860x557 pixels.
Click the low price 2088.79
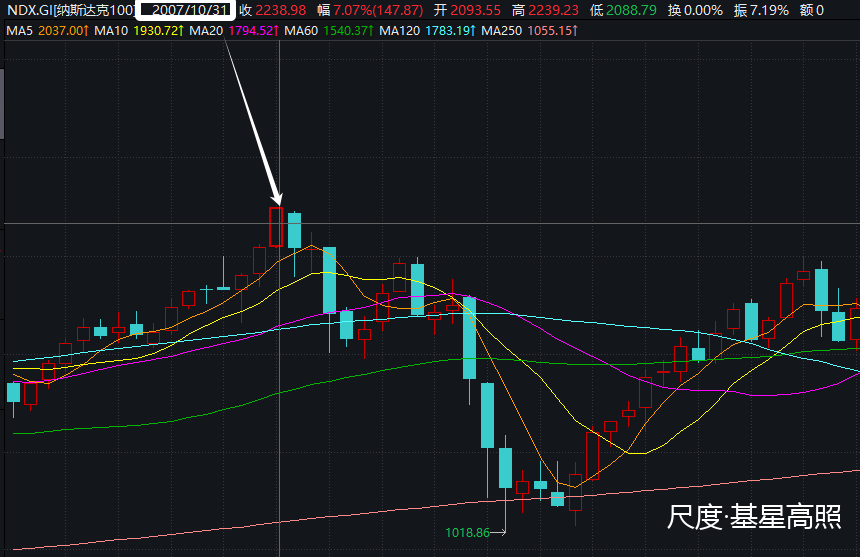click(631, 10)
